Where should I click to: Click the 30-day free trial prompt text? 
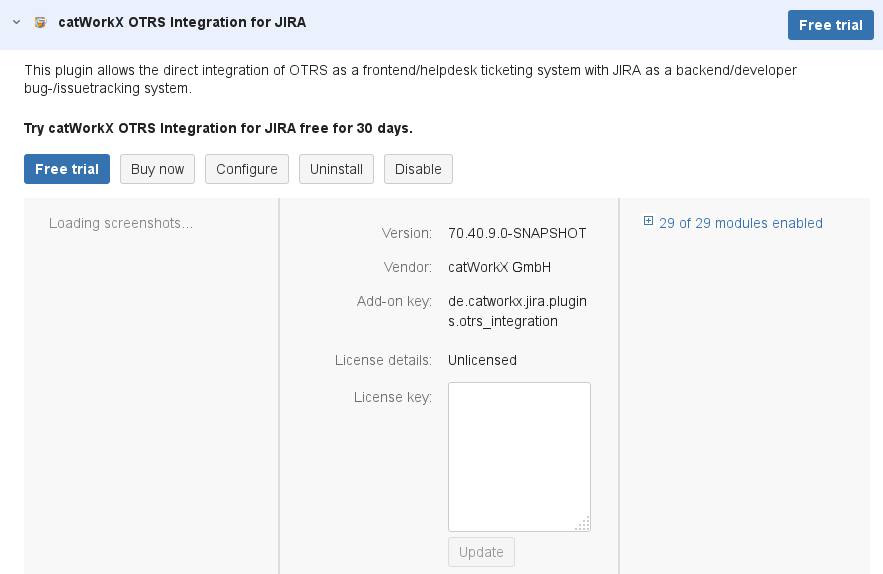[x=218, y=128]
